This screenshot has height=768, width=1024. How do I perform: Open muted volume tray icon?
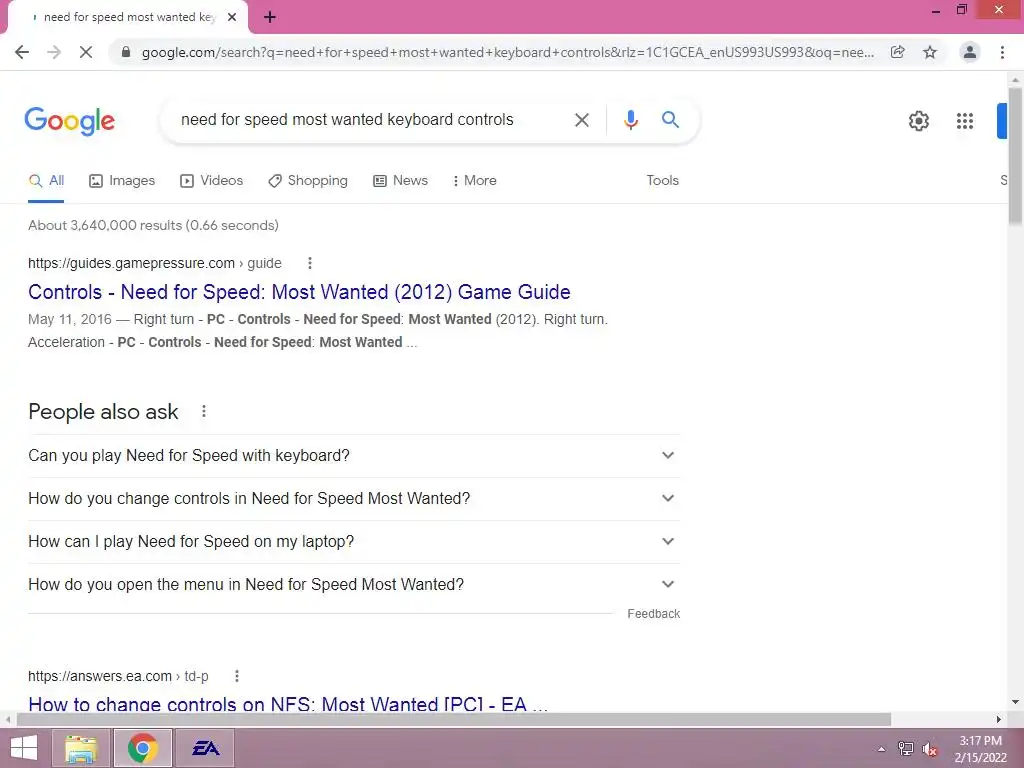click(x=929, y=749)
